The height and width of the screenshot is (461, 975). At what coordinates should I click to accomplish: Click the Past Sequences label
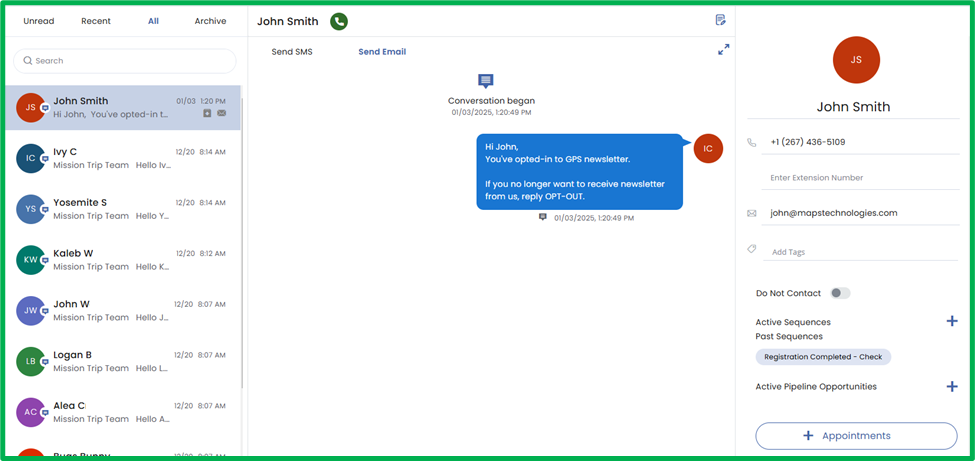789,337
